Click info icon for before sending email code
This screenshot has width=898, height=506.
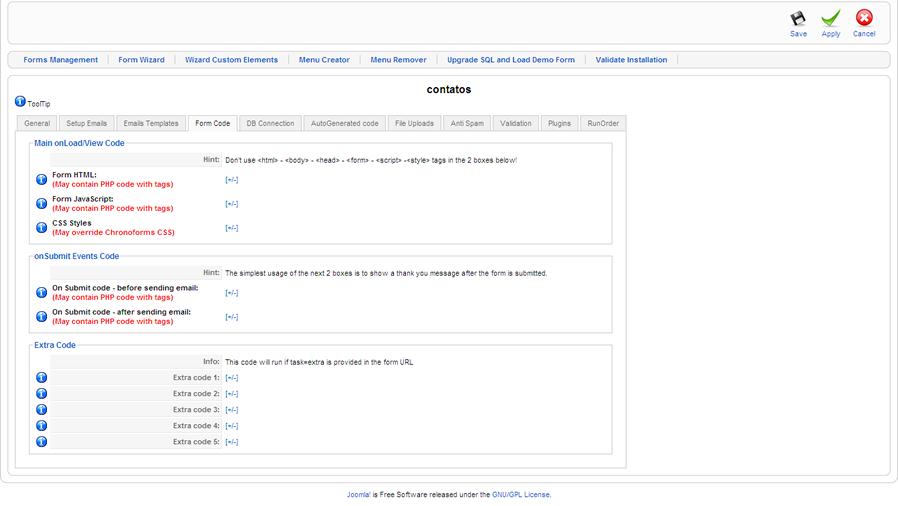(41, 292)
